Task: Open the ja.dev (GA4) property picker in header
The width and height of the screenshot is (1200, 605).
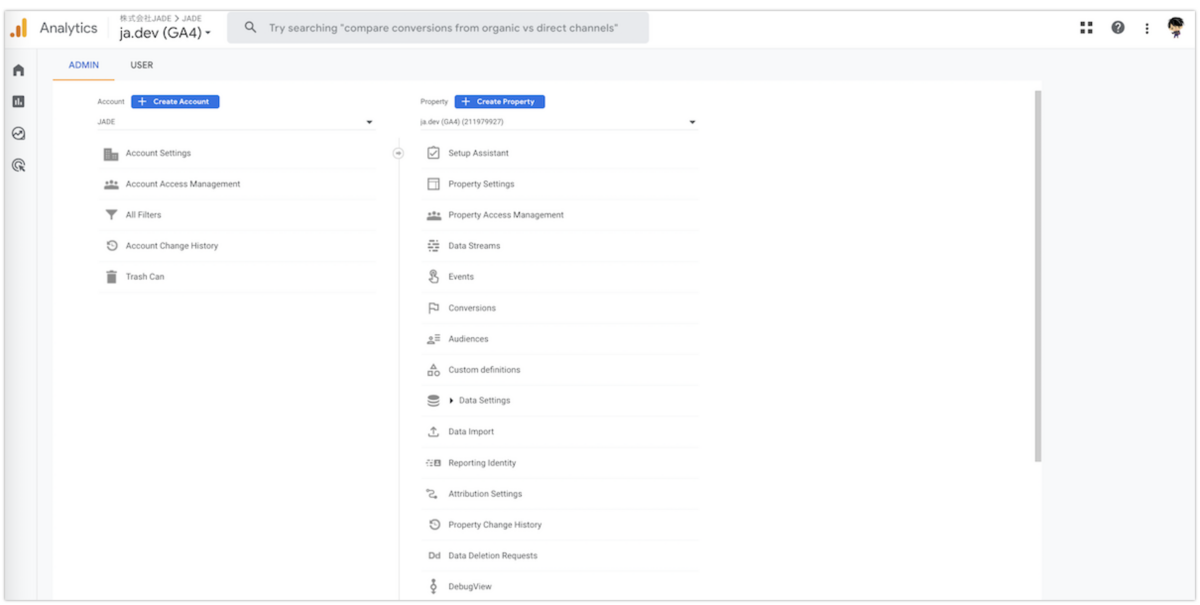Action: pyautogui.click(x=165, y=33)
